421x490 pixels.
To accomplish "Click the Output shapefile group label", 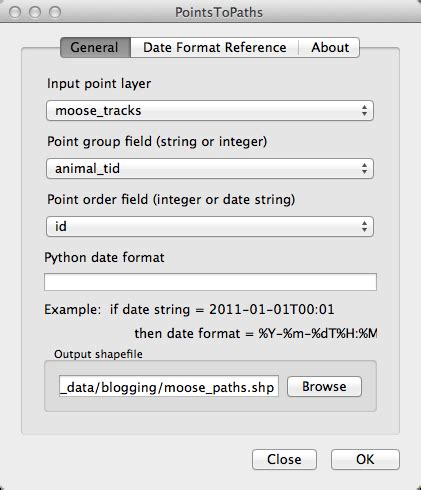I will [x=98, y=354].
